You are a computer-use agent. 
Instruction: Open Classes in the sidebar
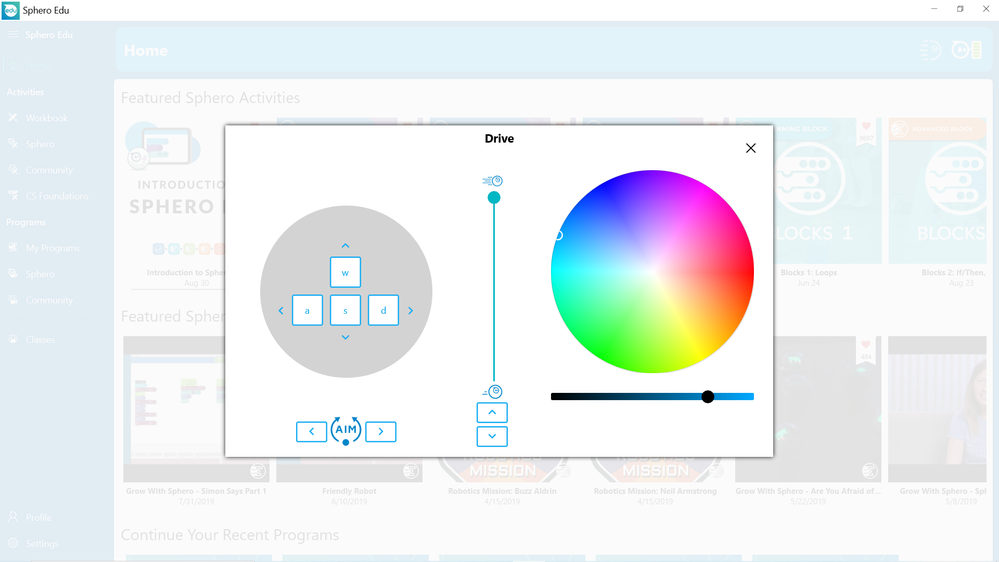tap(38, 340)
